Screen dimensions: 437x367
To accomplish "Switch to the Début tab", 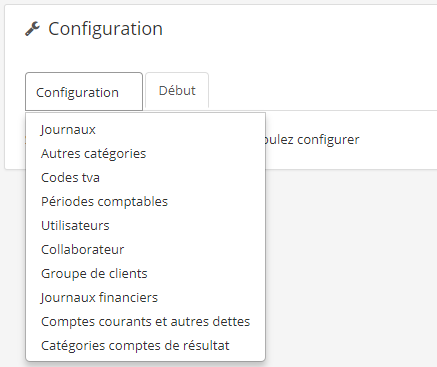I will [x=177, y=91].
